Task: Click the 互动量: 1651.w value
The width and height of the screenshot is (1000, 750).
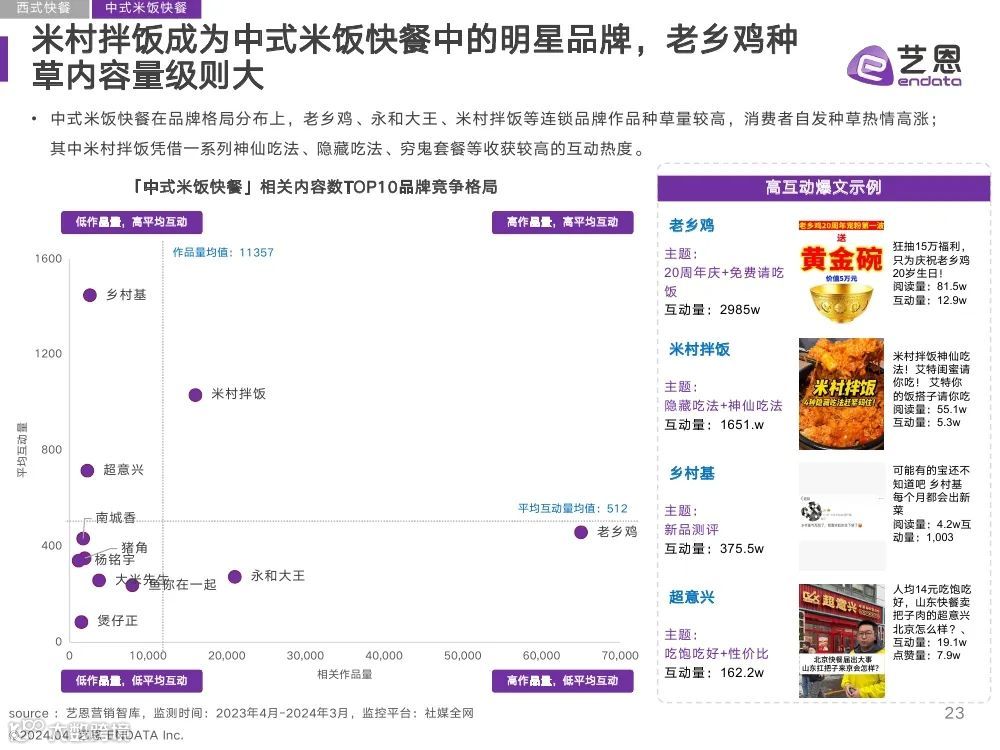Action: pos(714,425)
